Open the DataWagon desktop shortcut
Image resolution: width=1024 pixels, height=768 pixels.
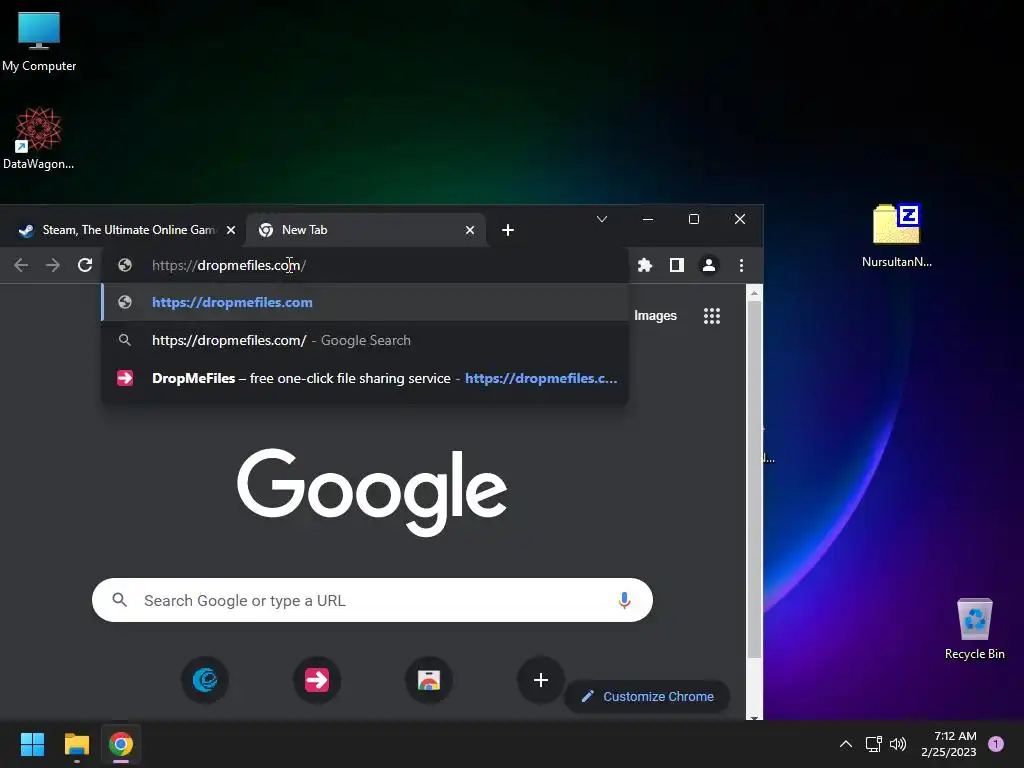(x=39, y=138)
